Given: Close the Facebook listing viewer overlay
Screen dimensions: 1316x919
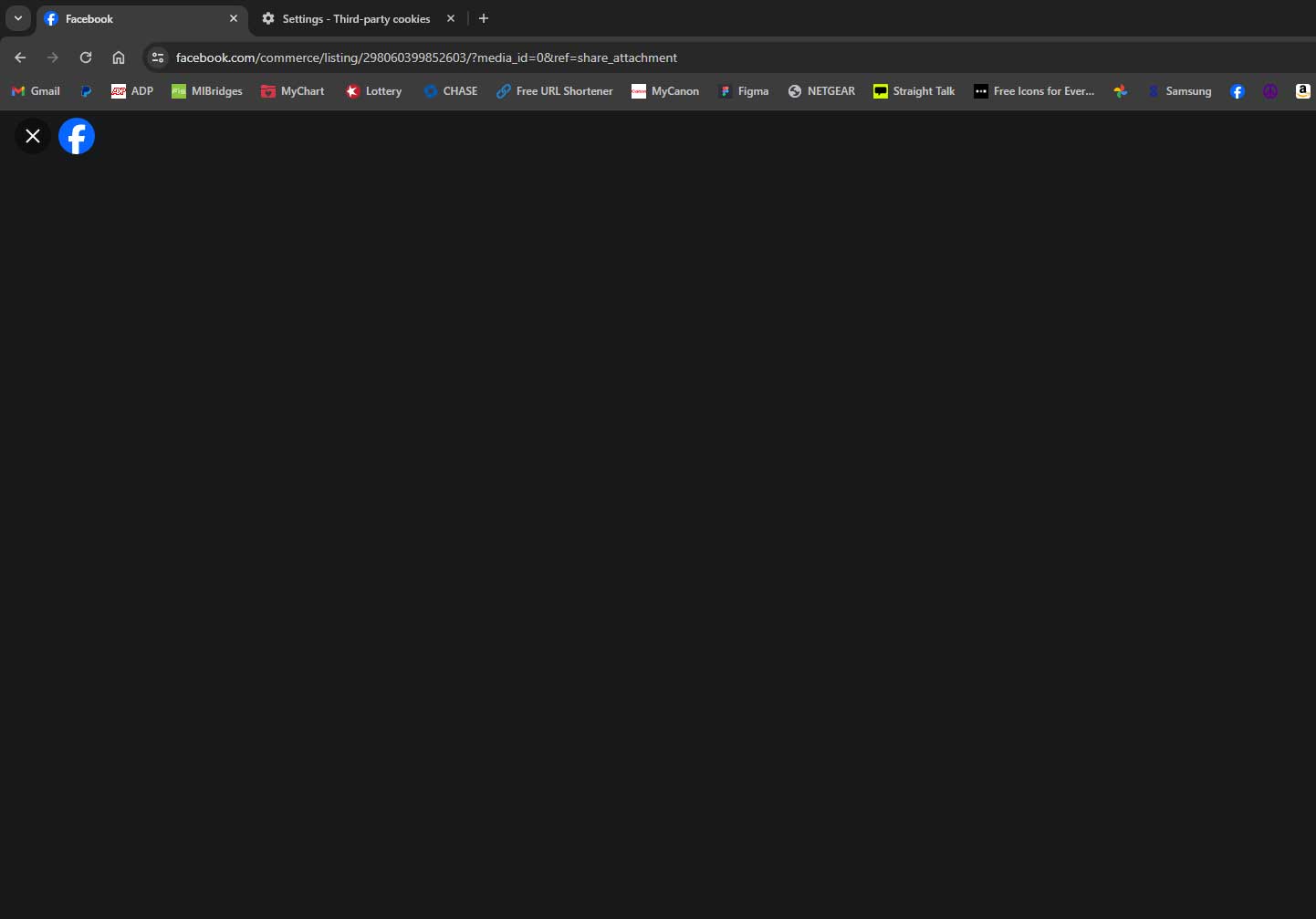Looking at the screenshot, I should 33,136.
